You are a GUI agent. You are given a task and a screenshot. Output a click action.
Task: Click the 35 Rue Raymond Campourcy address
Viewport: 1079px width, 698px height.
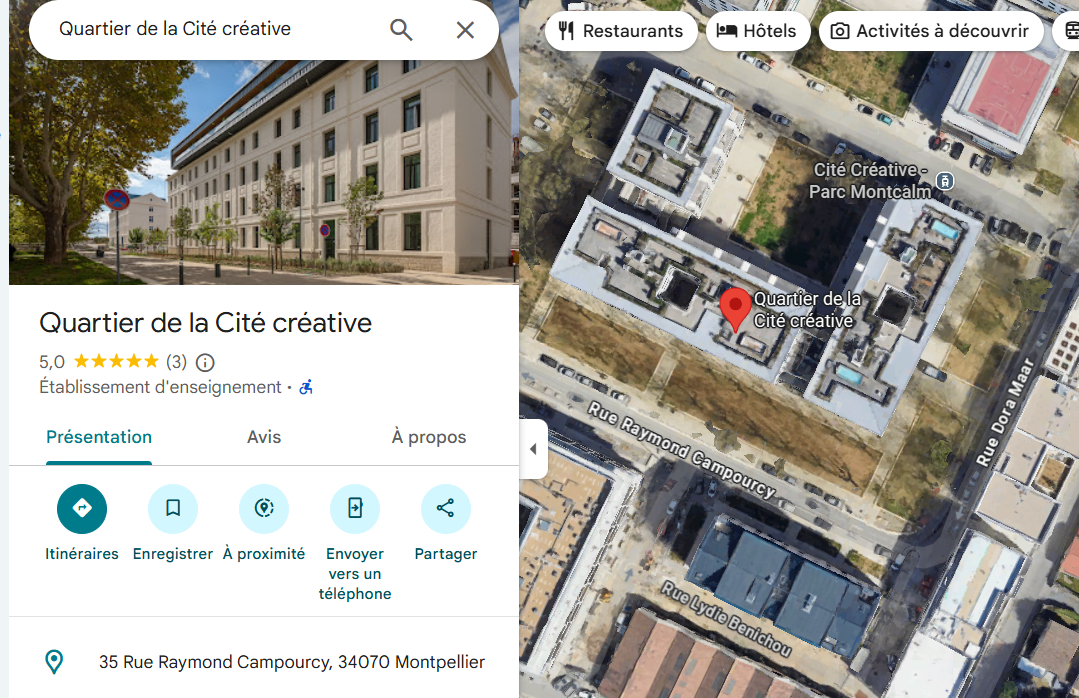pos(292,662)
